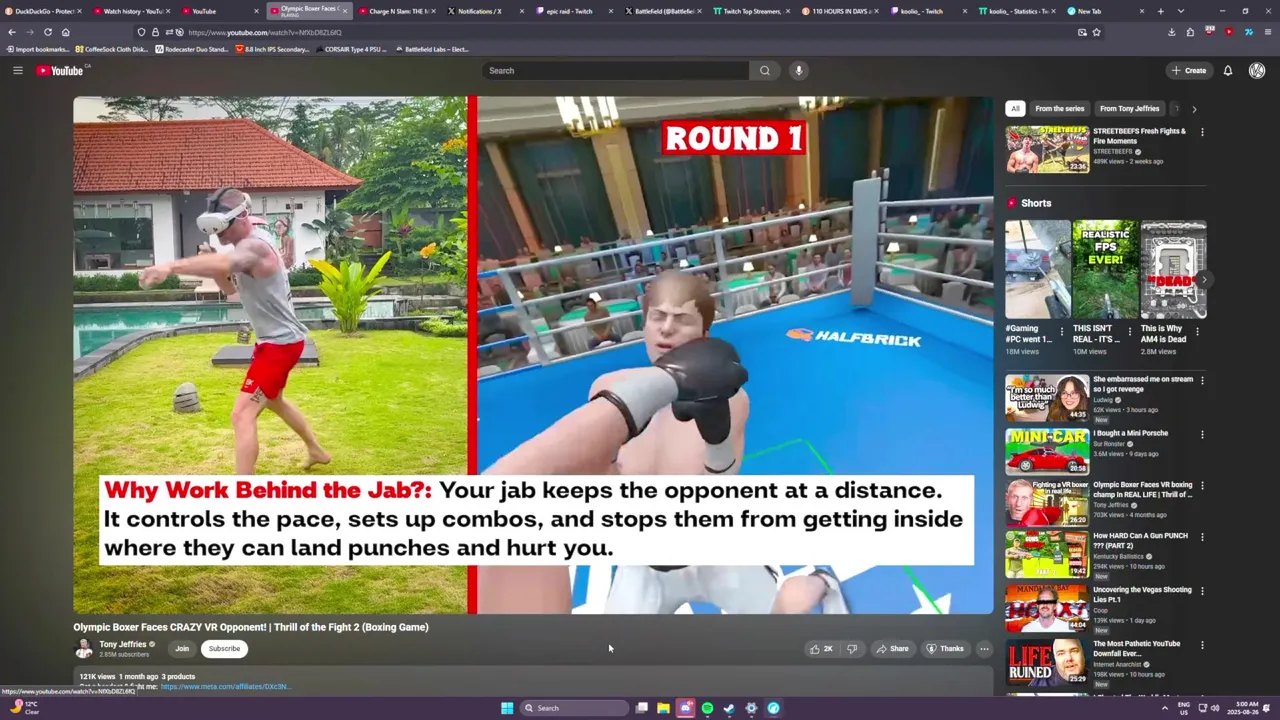Click the browser address bar URL
This screenshot has width=1280, height=720.
[x=264, y=32]
